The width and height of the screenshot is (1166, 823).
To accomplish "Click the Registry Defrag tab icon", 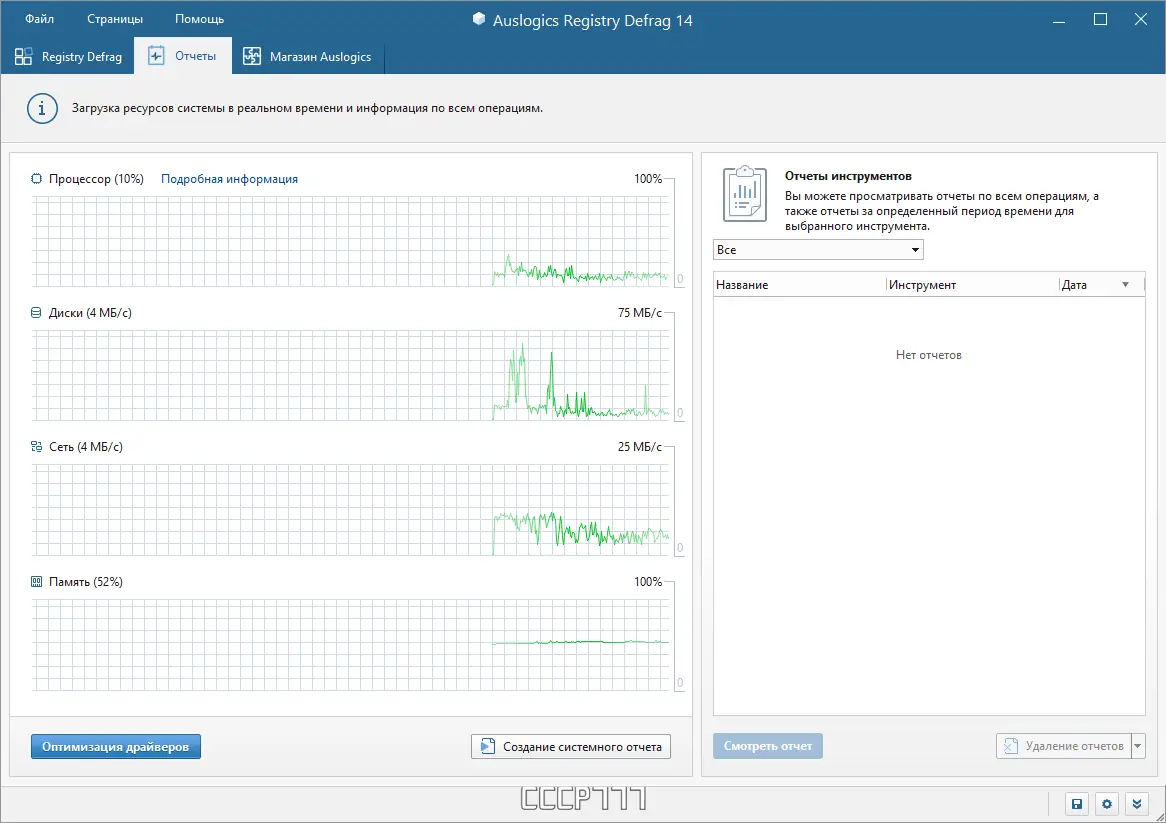I will click(x=24, y=57).
